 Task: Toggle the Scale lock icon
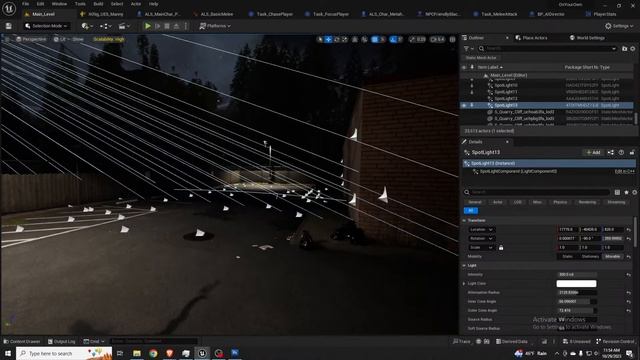pyautogui.click(x=501, y=247)
